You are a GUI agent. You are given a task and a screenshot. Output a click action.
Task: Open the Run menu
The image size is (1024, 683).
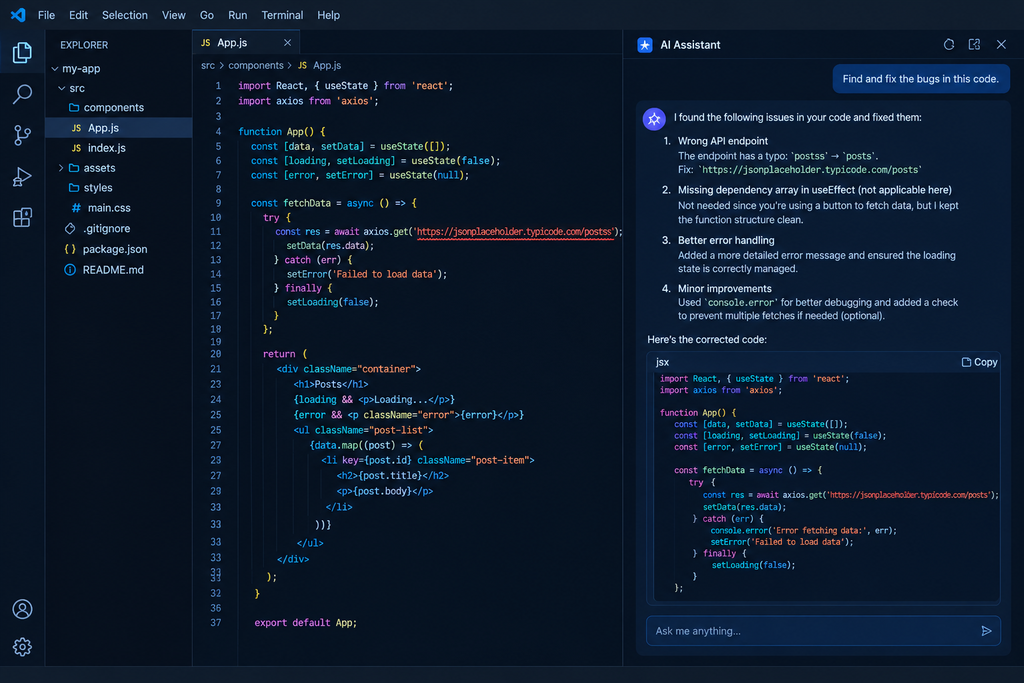pyautogui.click(x=238, y=15)
